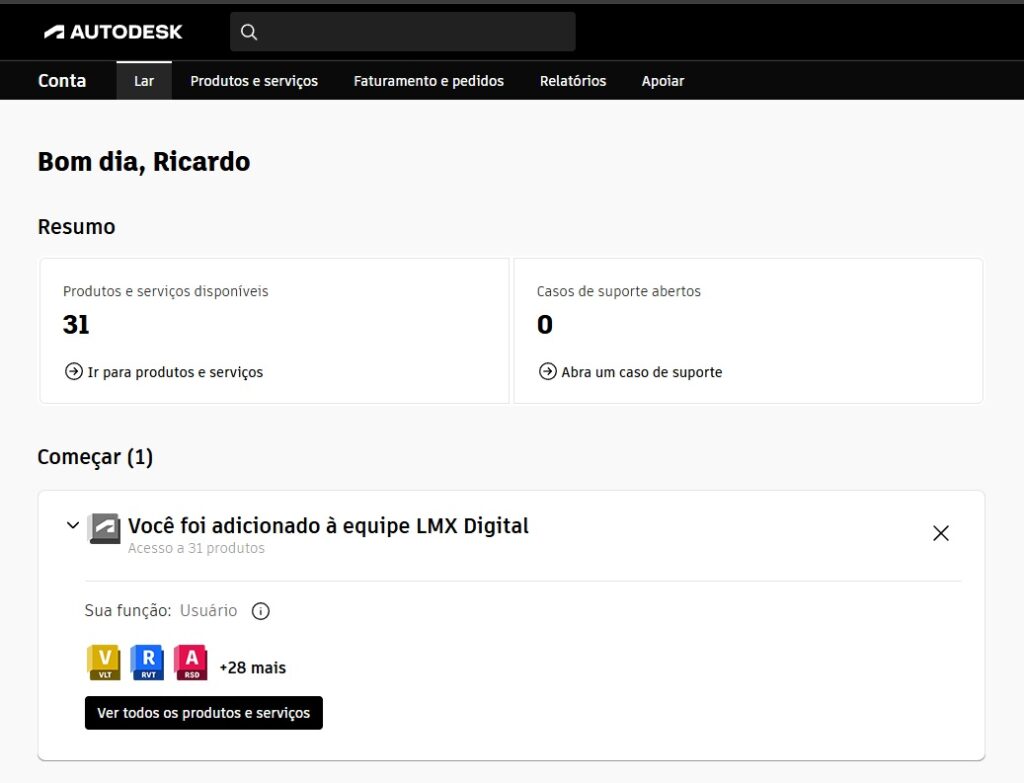This screenshot has width=1024, height=783.
Task: Go to the Relatórios tab
Action: pos(572,81)
